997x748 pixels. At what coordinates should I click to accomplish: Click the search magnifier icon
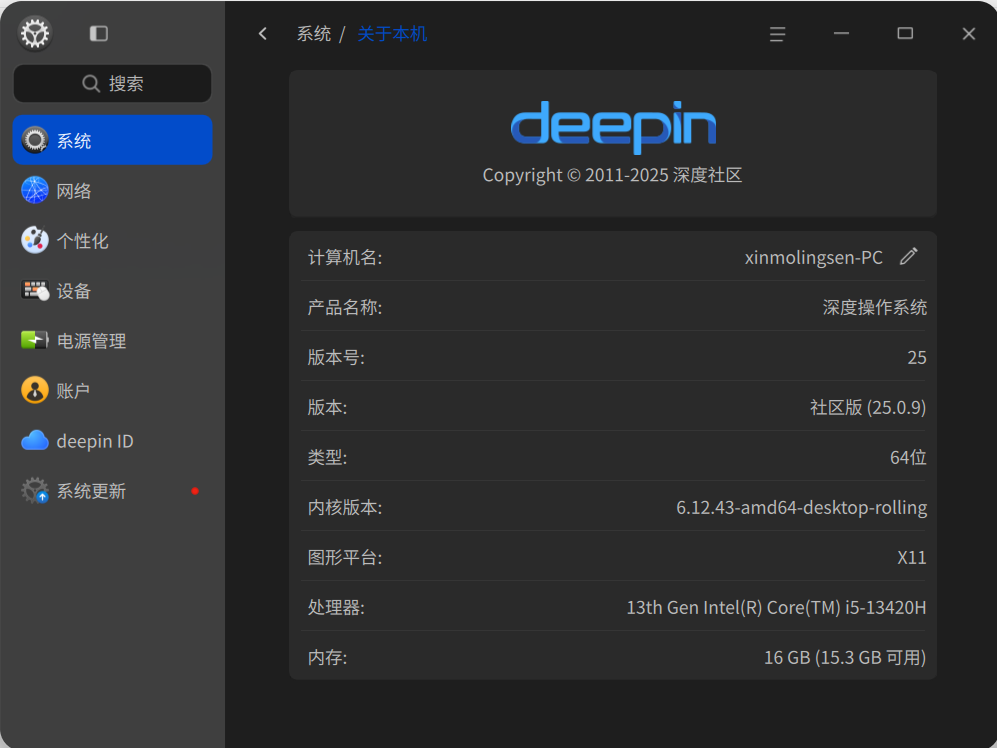coord(91,83)
